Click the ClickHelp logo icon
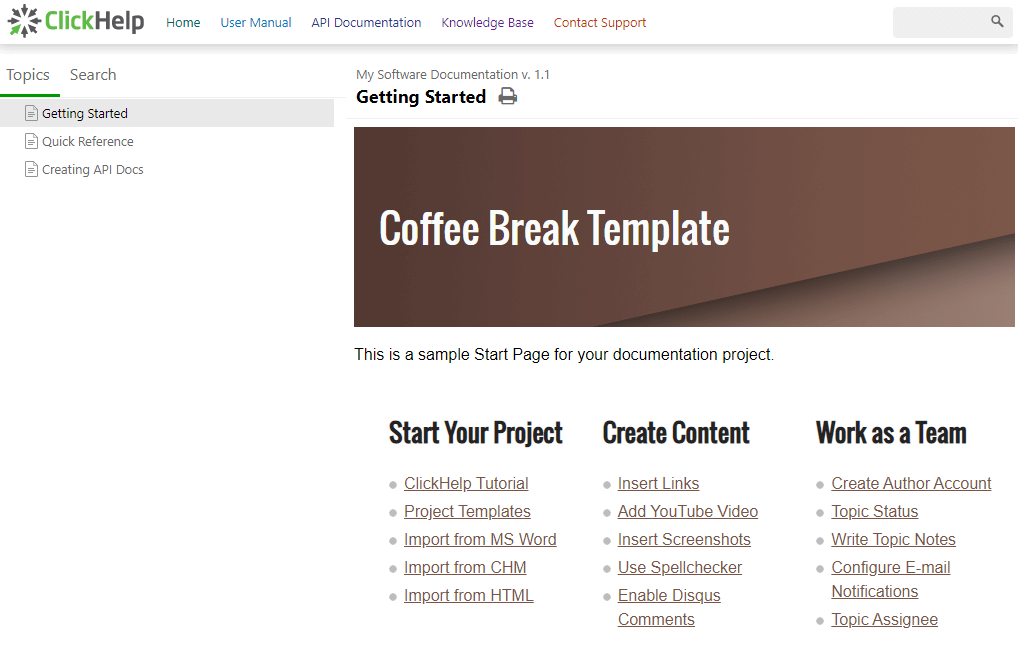This screenshot has width=1018, height=646. [23, 20]
